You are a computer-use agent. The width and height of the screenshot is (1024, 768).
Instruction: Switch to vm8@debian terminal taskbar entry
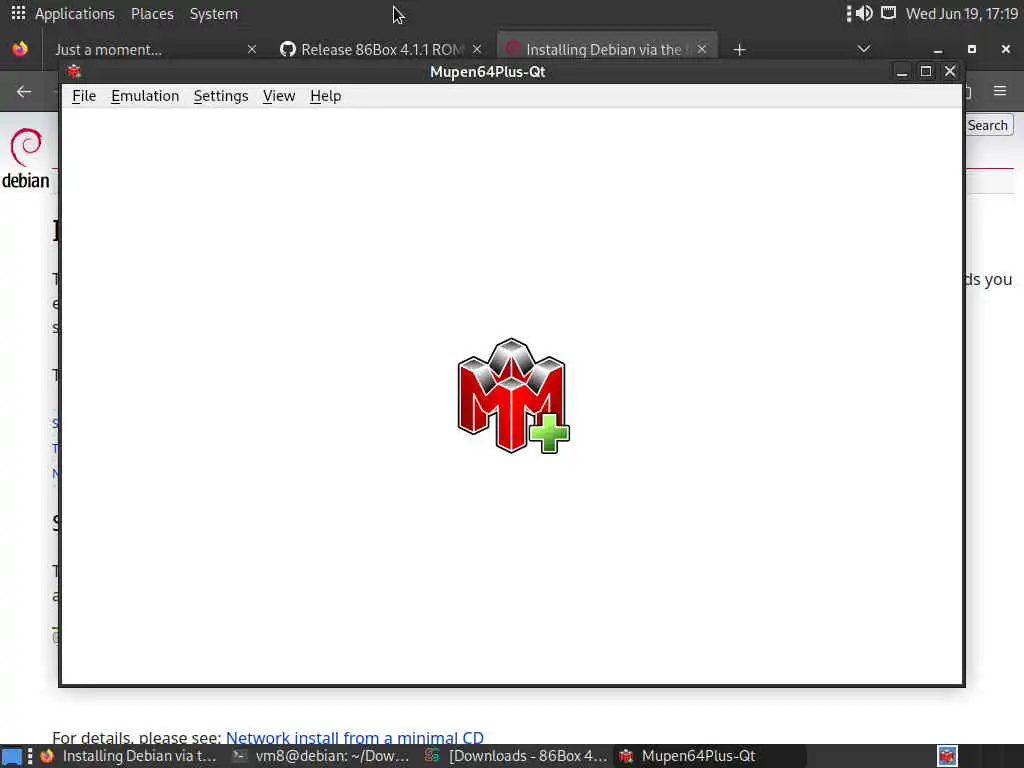[x=321, y=756]
